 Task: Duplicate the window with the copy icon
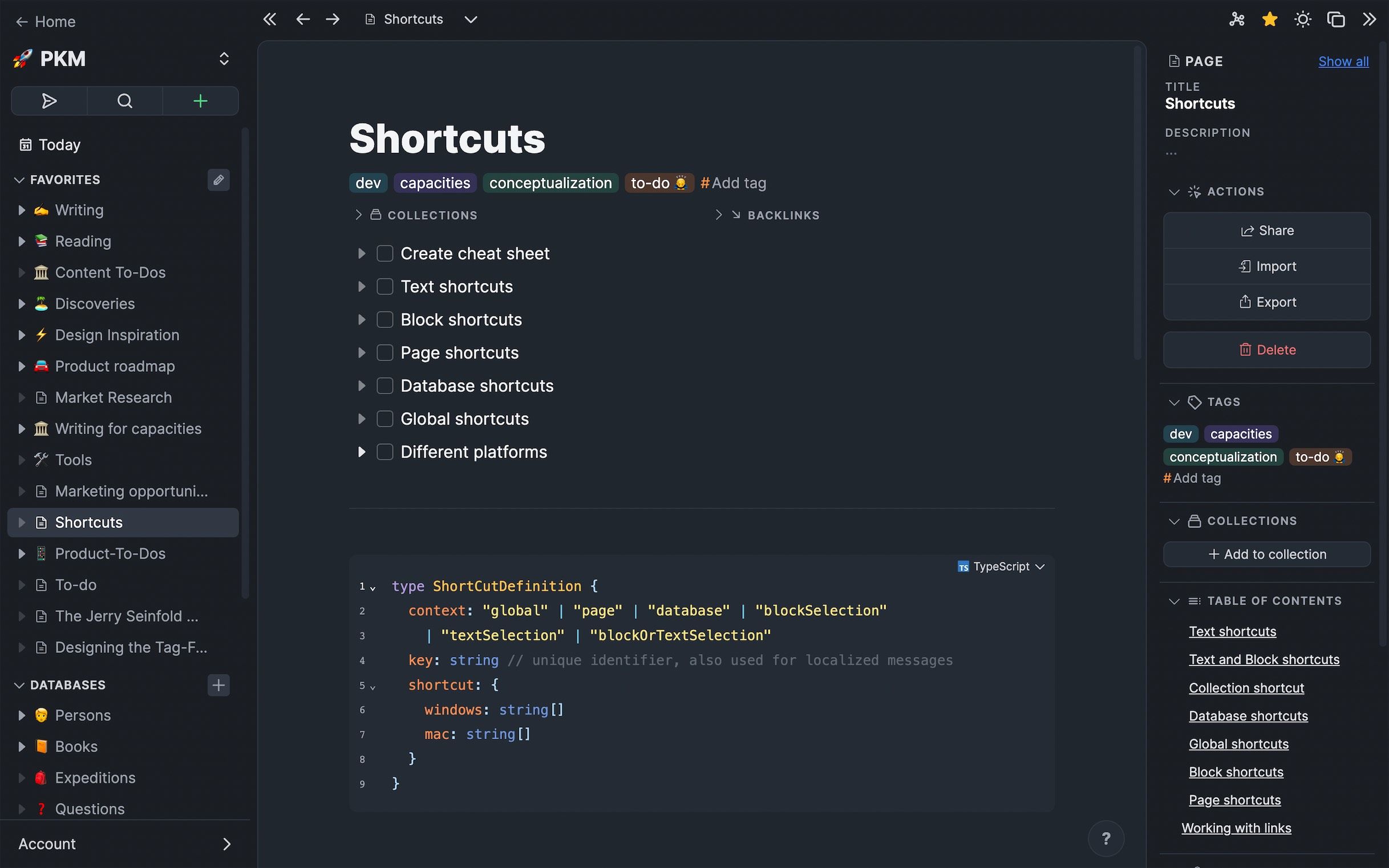[1335, 19]
